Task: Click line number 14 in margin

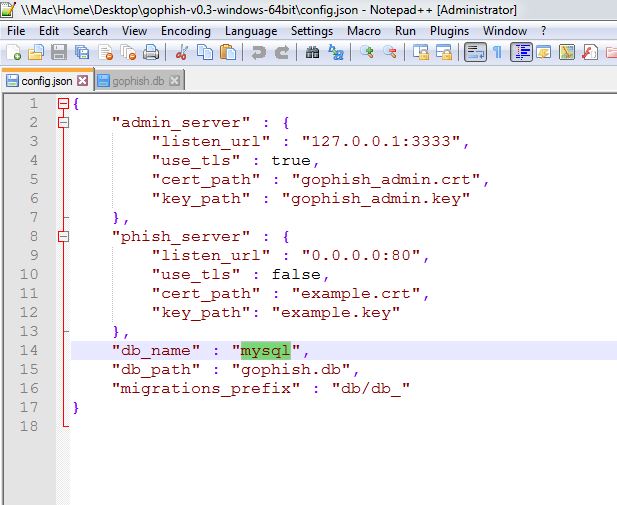Action: [29, 350]
